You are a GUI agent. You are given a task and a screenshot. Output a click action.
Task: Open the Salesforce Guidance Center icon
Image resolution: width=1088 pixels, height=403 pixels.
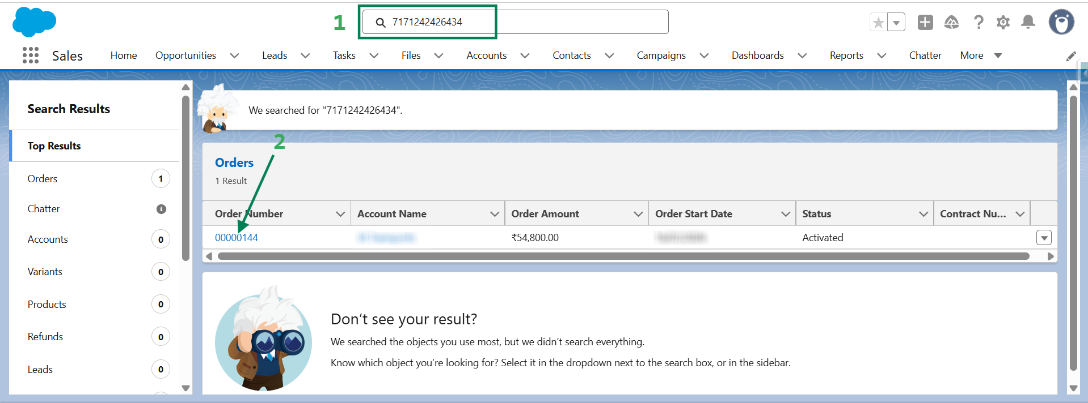pos(951,22)
